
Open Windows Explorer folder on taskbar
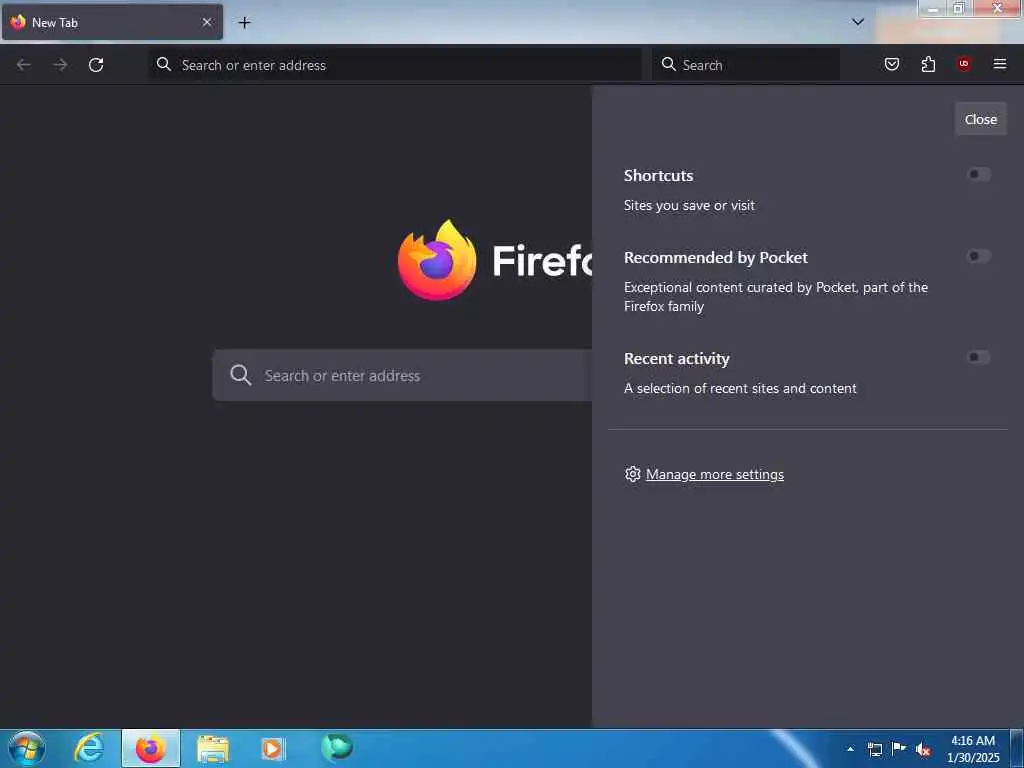coord(213,748)
